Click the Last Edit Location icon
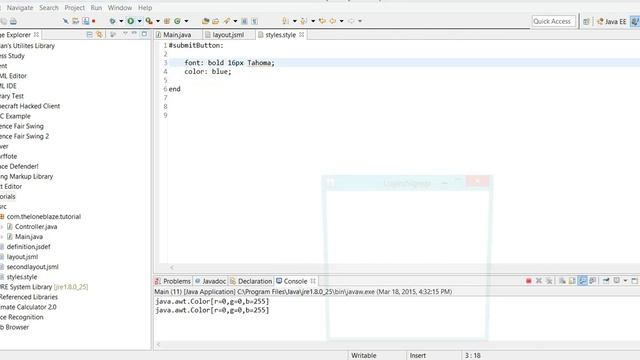 pos(322,21)
